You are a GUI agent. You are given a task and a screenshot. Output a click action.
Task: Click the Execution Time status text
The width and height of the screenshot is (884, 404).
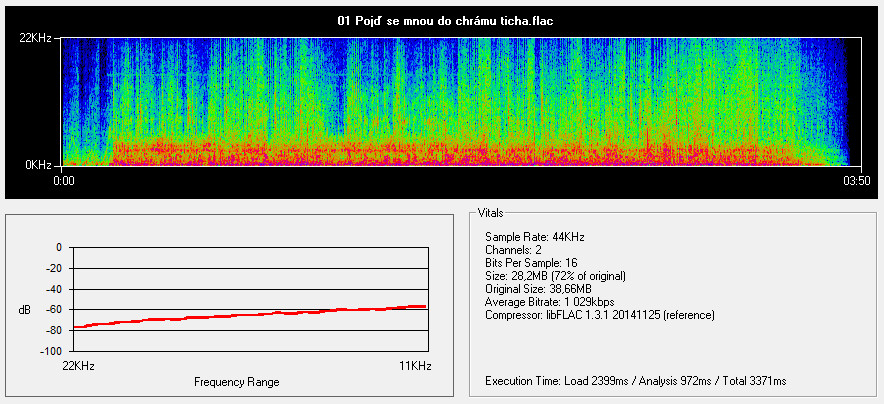635,381
